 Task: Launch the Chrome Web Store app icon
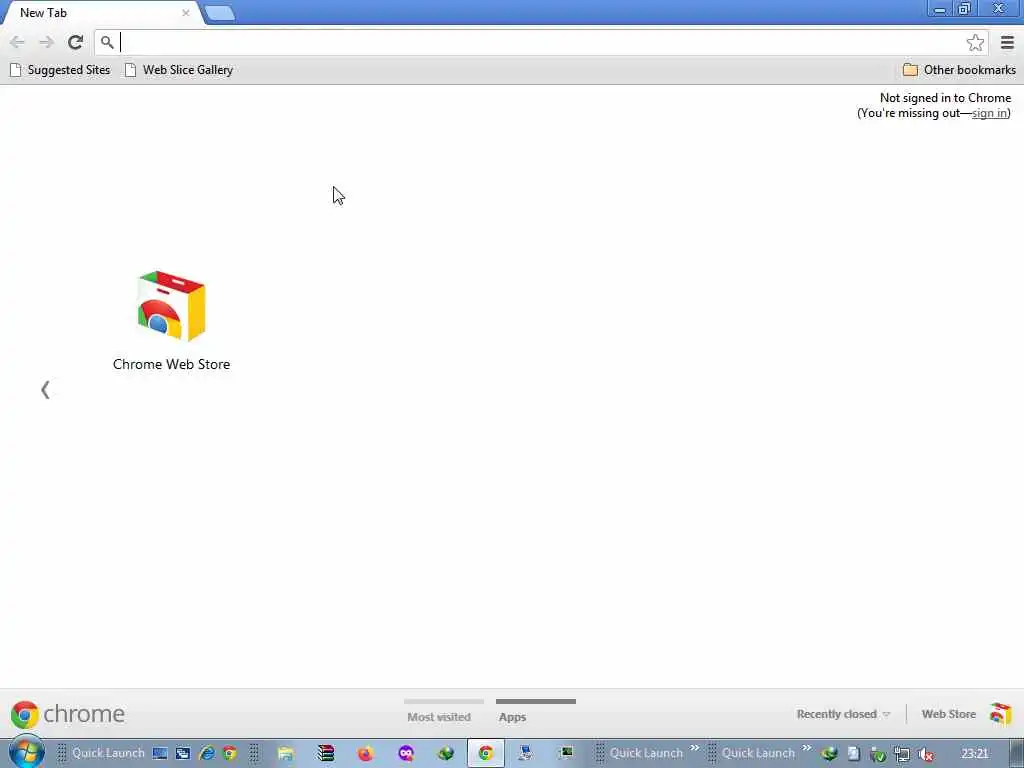click(x=171, y=306)
